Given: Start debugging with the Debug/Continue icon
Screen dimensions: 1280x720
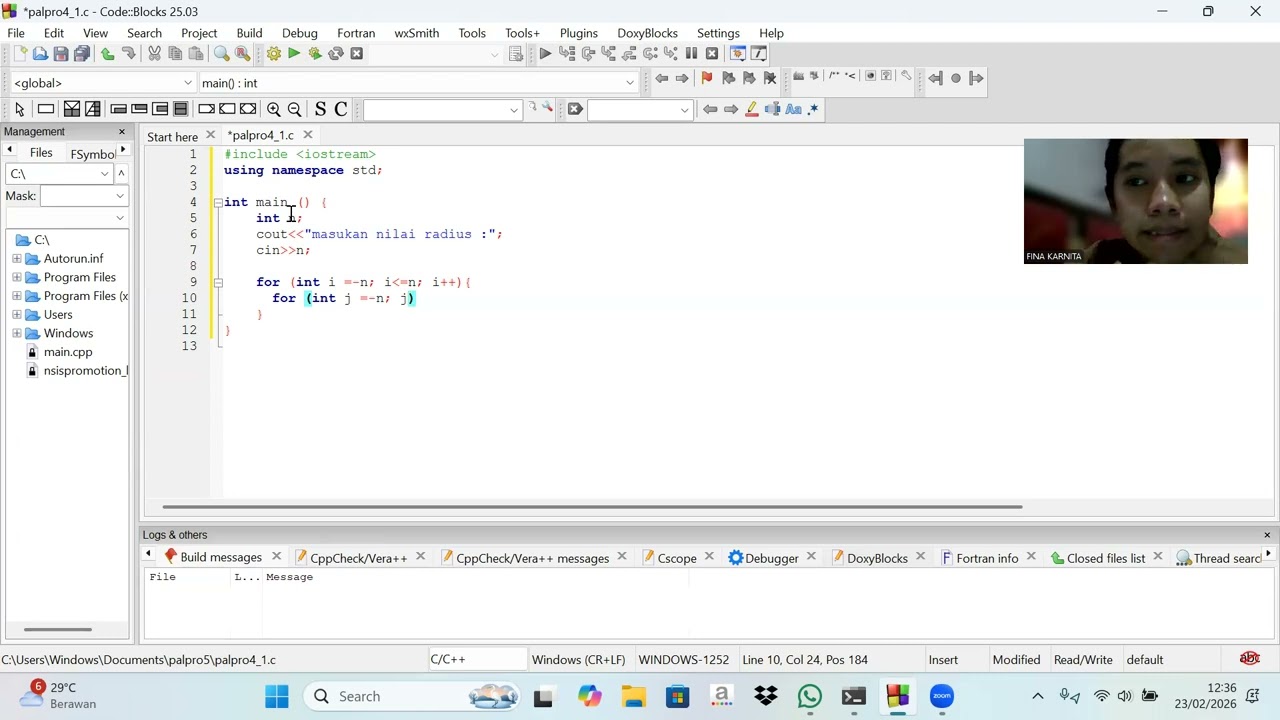Looking at the screenshot, I should pos(545,54).
